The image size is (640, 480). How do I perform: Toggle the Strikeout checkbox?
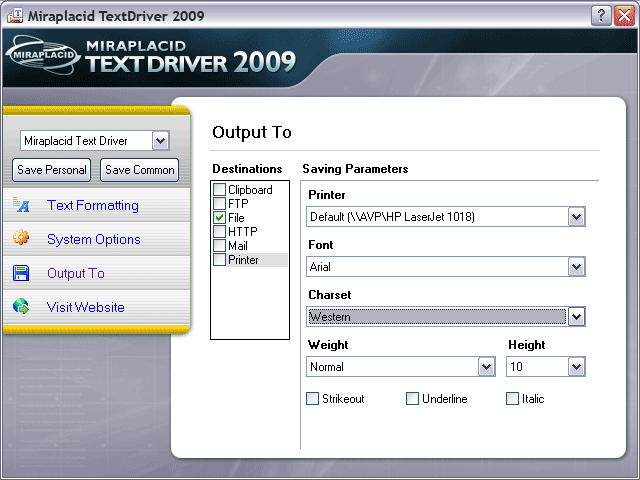pos(313,398)
